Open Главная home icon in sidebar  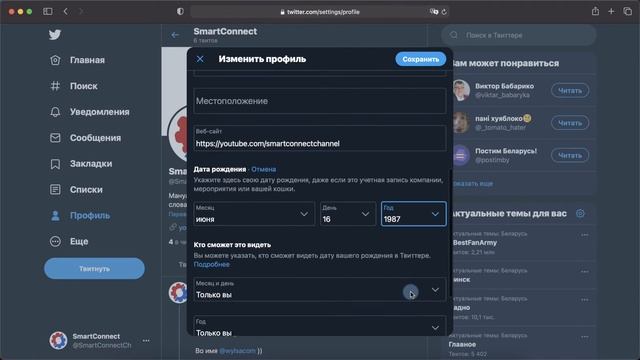(55, 60)
